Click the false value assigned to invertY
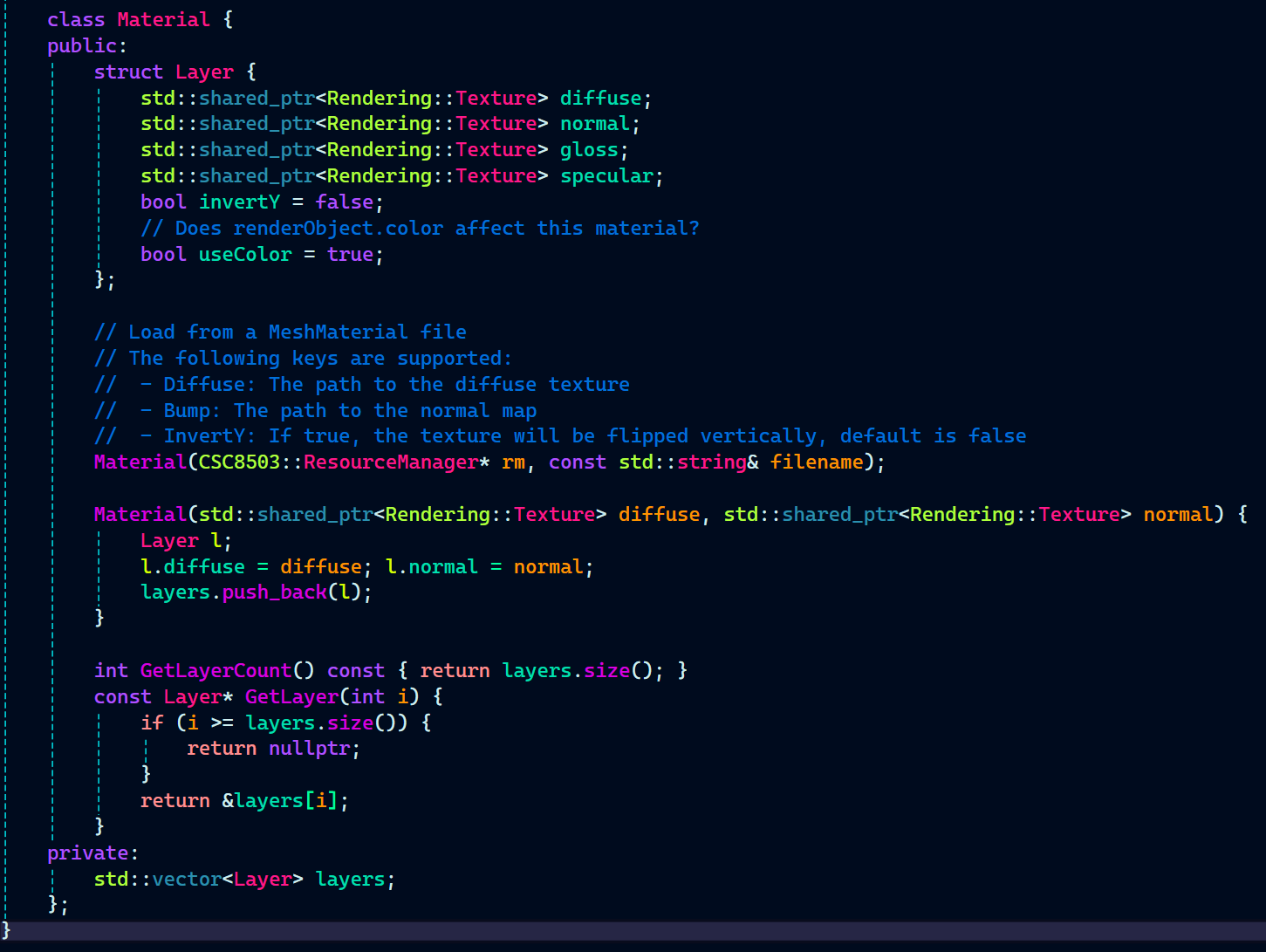1266x952 pixels. pyautogui.click(x=344, y=202)
